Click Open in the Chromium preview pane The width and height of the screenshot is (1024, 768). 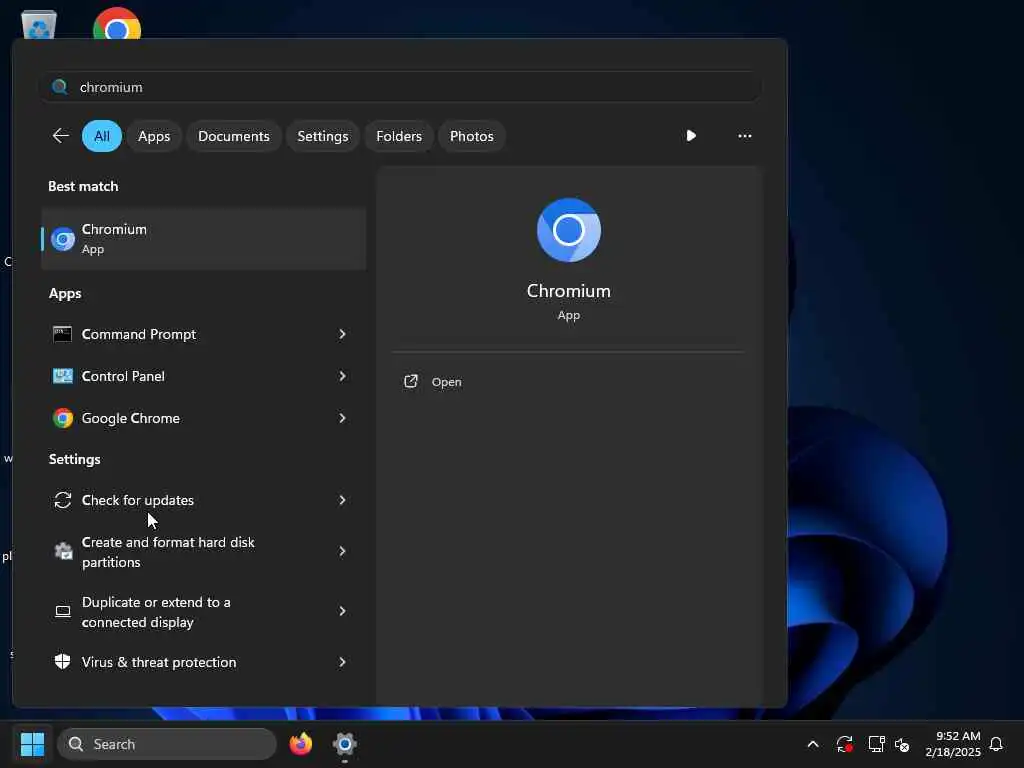(447, 382)
